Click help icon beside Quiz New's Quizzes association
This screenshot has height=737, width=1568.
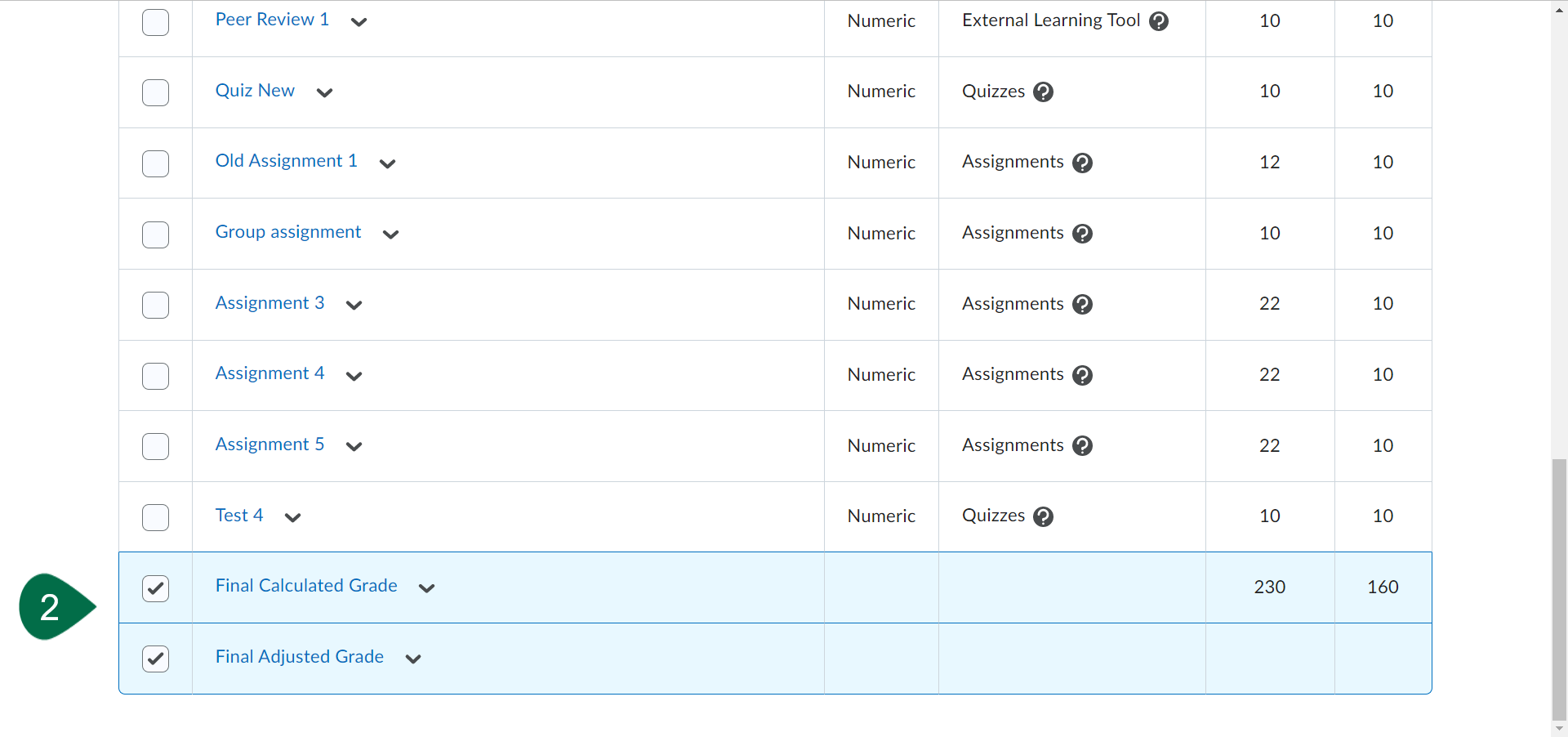point(1043,92)
